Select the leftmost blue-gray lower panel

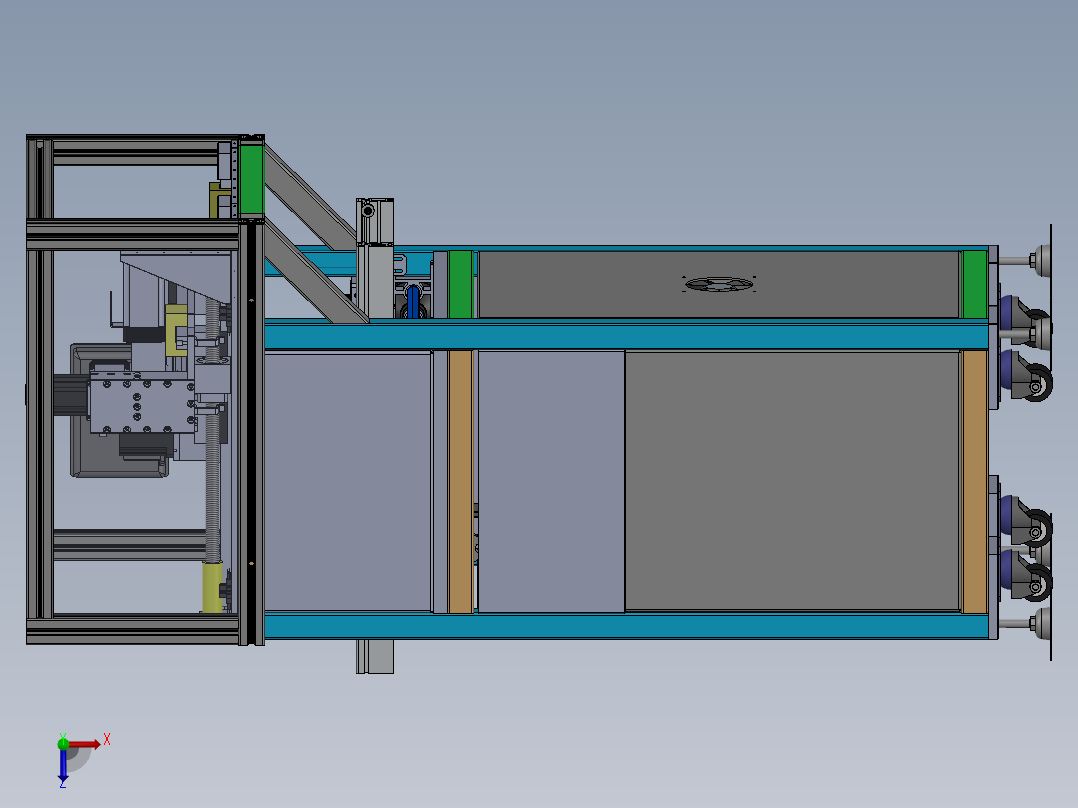(347, 481)
